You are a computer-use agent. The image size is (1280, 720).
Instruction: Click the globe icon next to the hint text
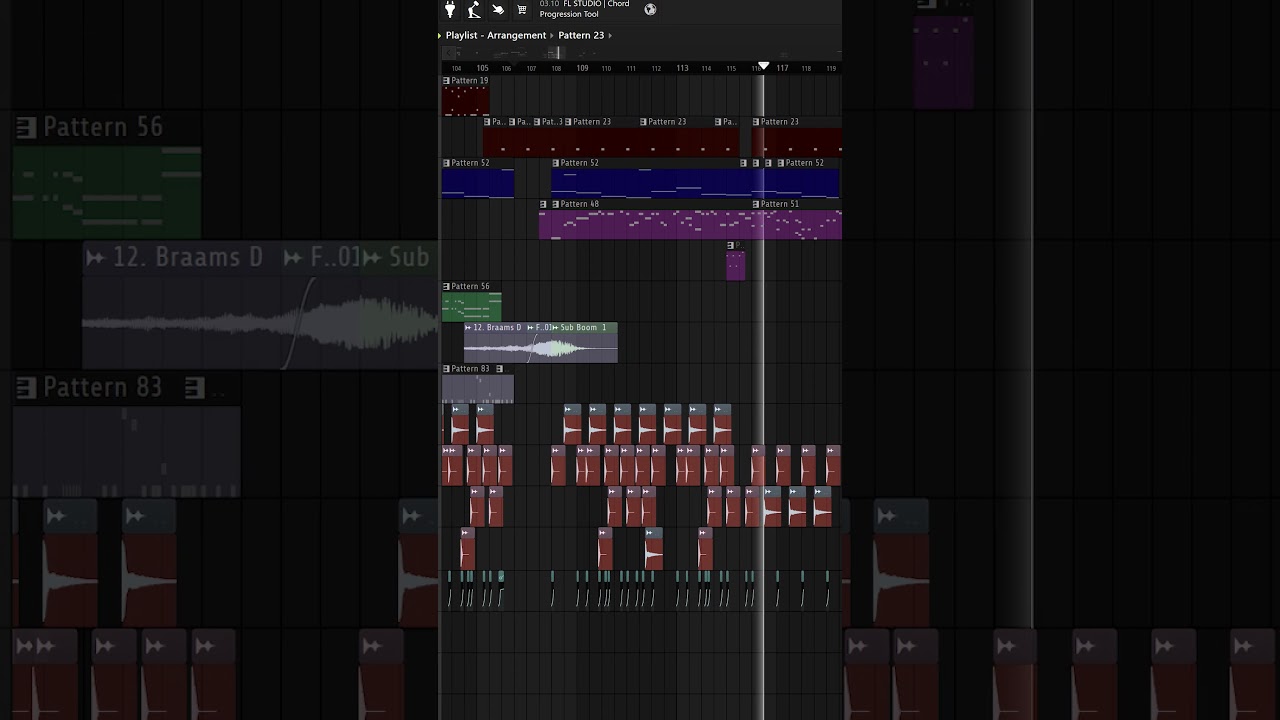click(650, 10)
